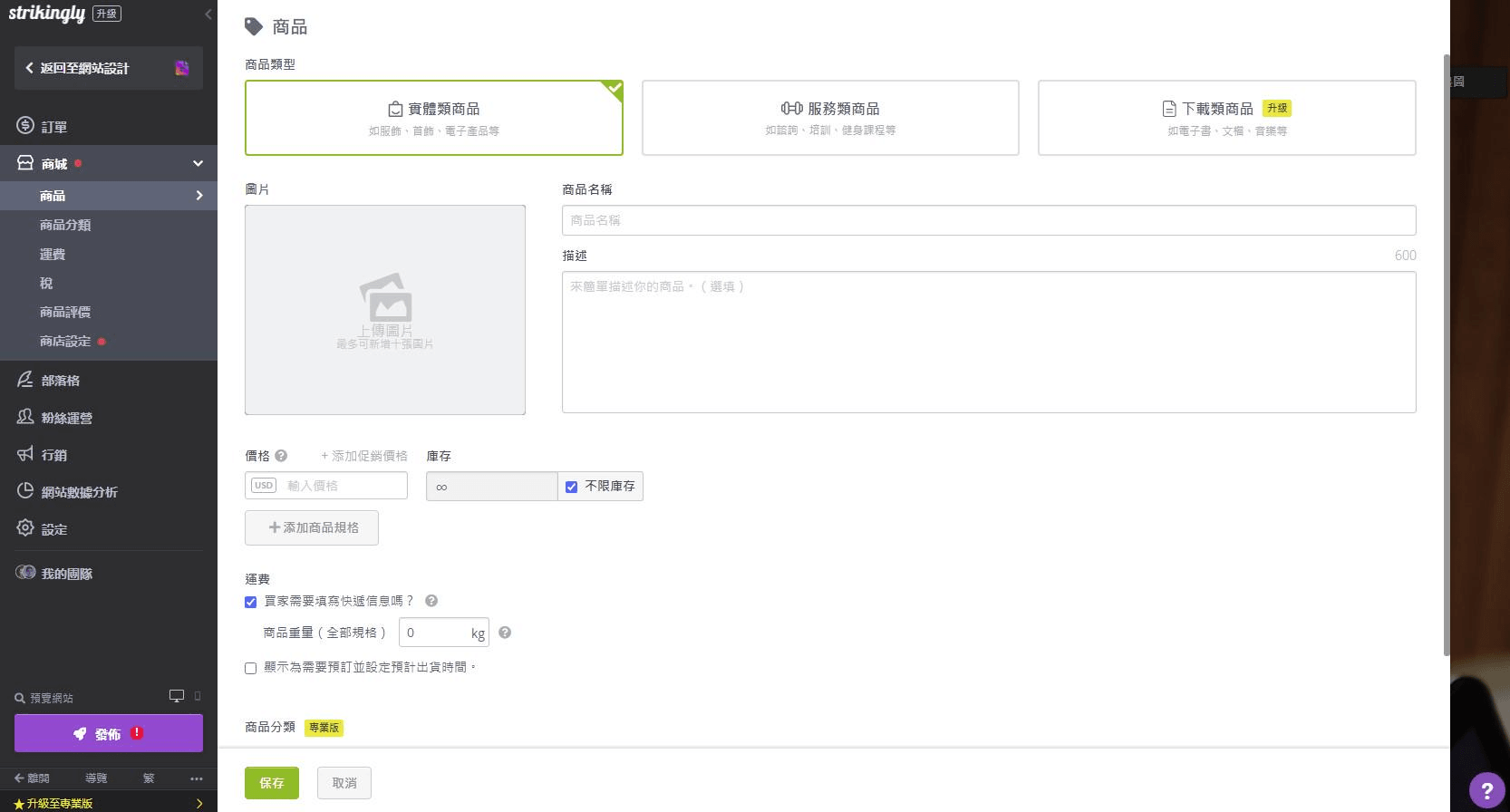Click the green 保存 button

tap(272, 783)
